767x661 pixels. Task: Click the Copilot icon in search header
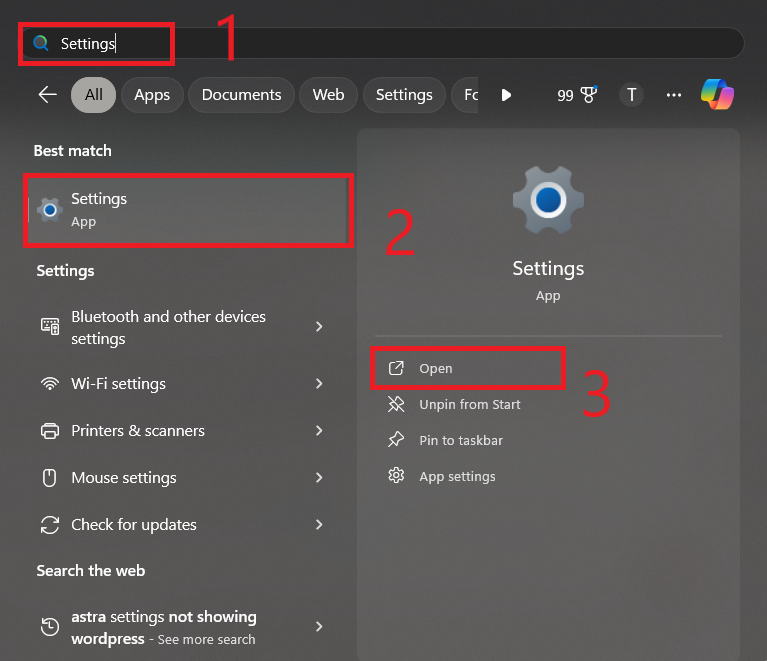pyautogui.click(x=717, y=94)
